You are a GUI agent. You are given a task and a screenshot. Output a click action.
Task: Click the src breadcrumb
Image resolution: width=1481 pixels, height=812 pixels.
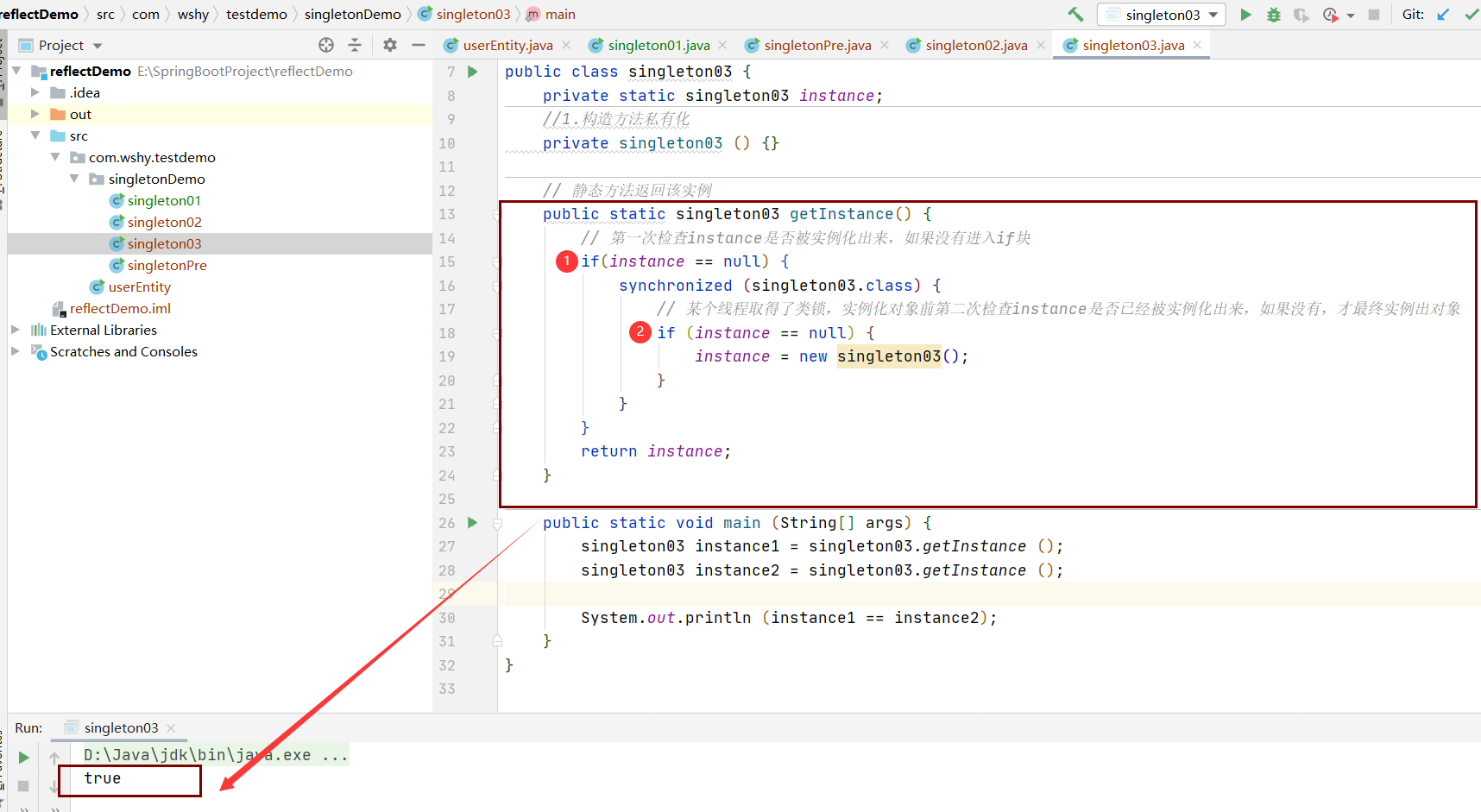click(x=105, y=15)
